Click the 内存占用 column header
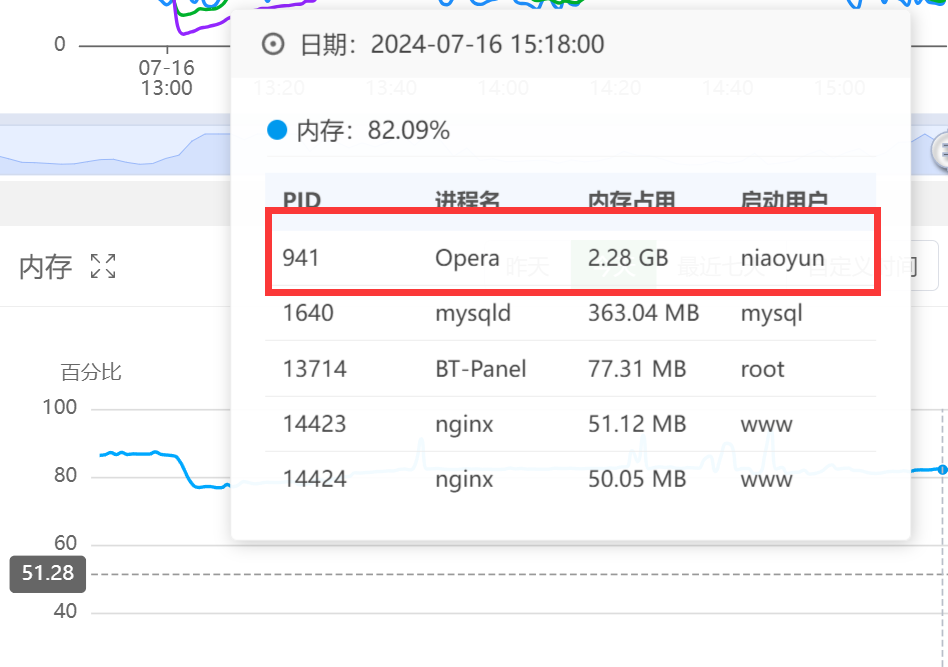This screenshot has width=948, height=667. click(x=632, y=200)
